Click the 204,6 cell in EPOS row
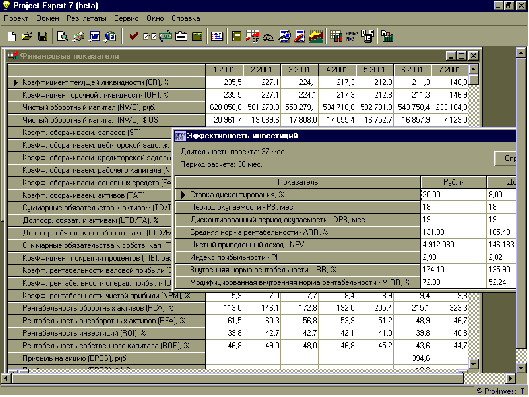 pos(412,358)
